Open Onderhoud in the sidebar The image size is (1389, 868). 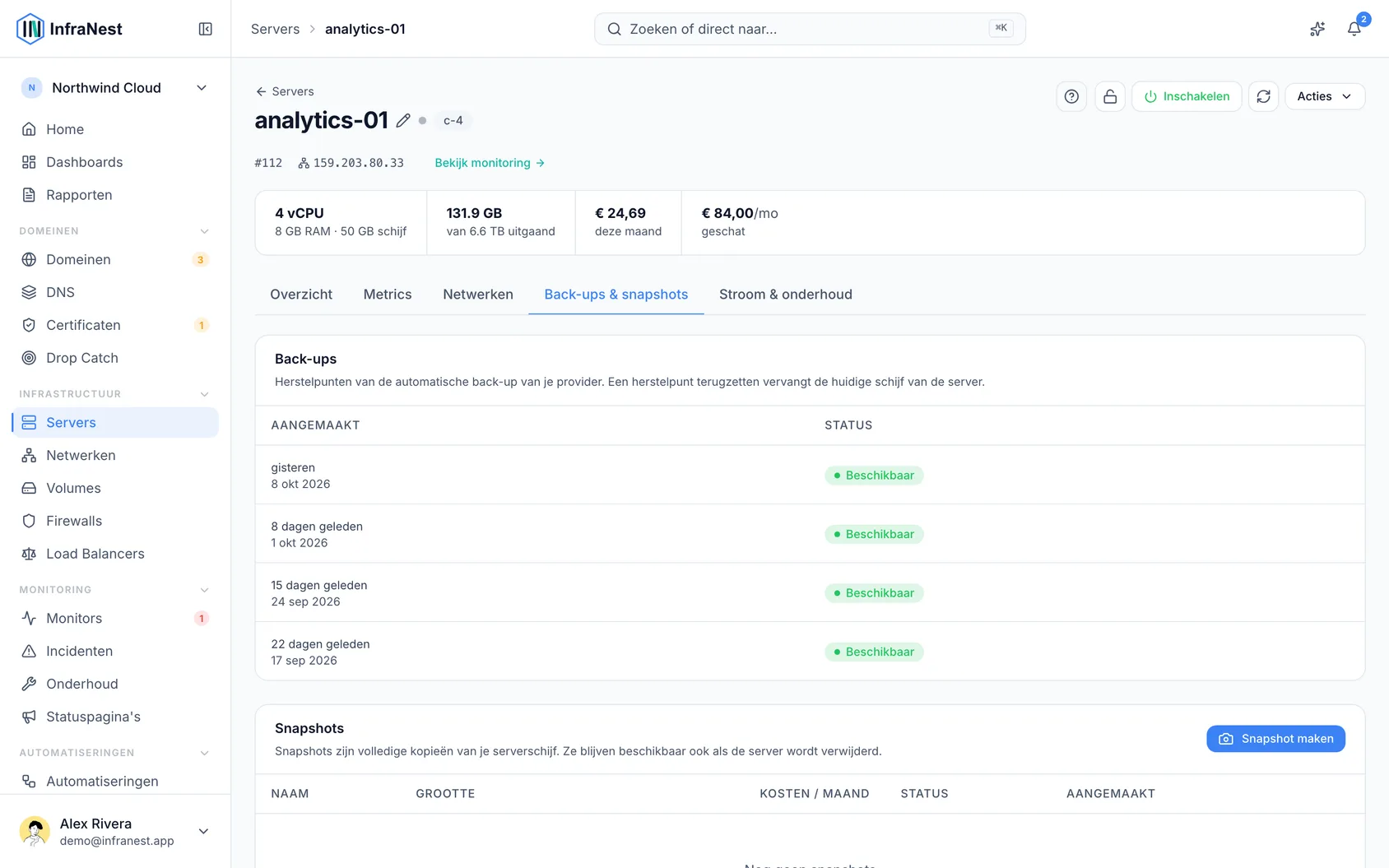pyautogui.click(x=115, y=684)
